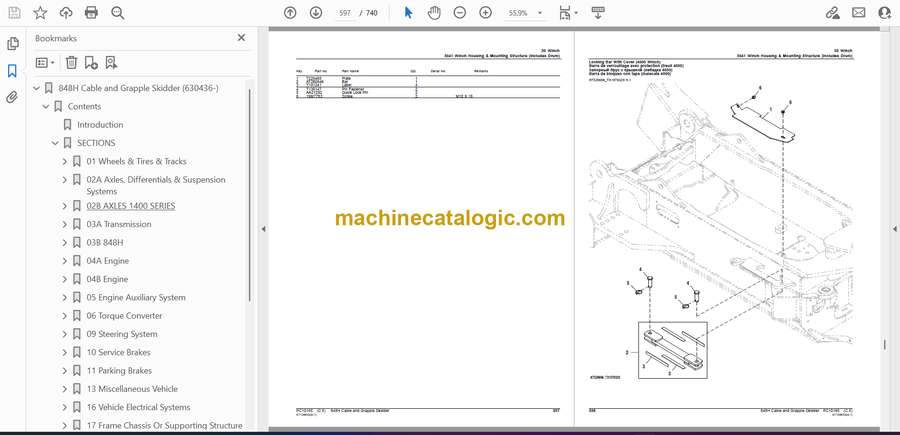900x435 pixels.
Task: Go to the previous page arrow
Action: (x=290, y=13)
